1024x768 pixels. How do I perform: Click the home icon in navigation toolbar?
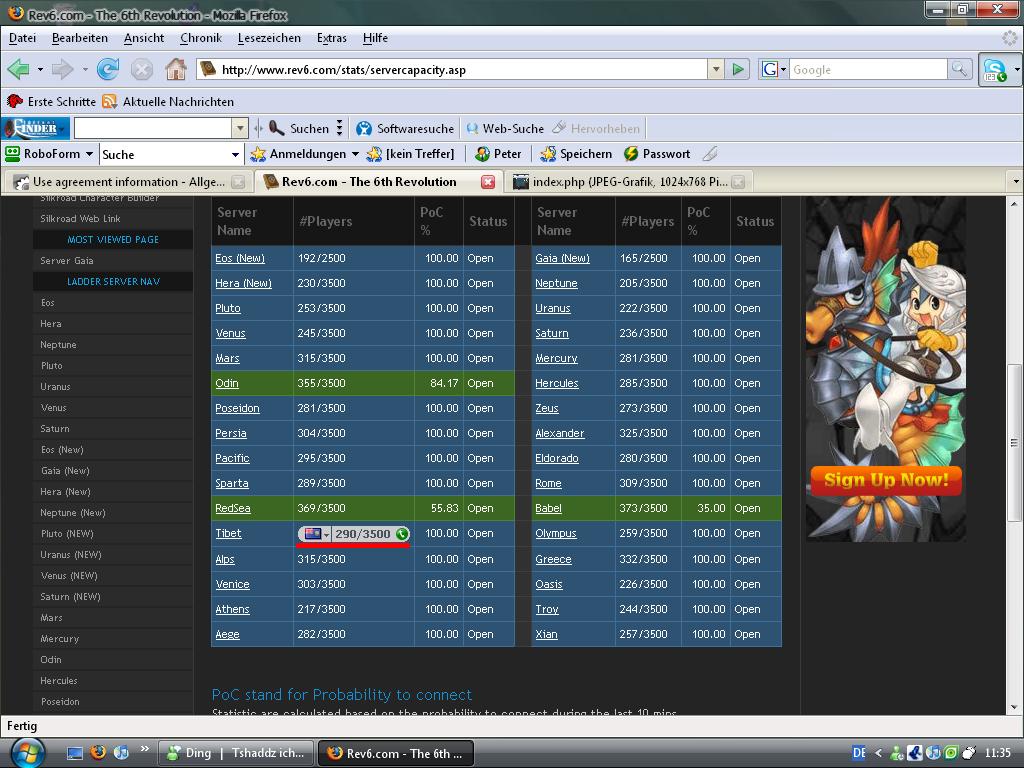point(175,69)
